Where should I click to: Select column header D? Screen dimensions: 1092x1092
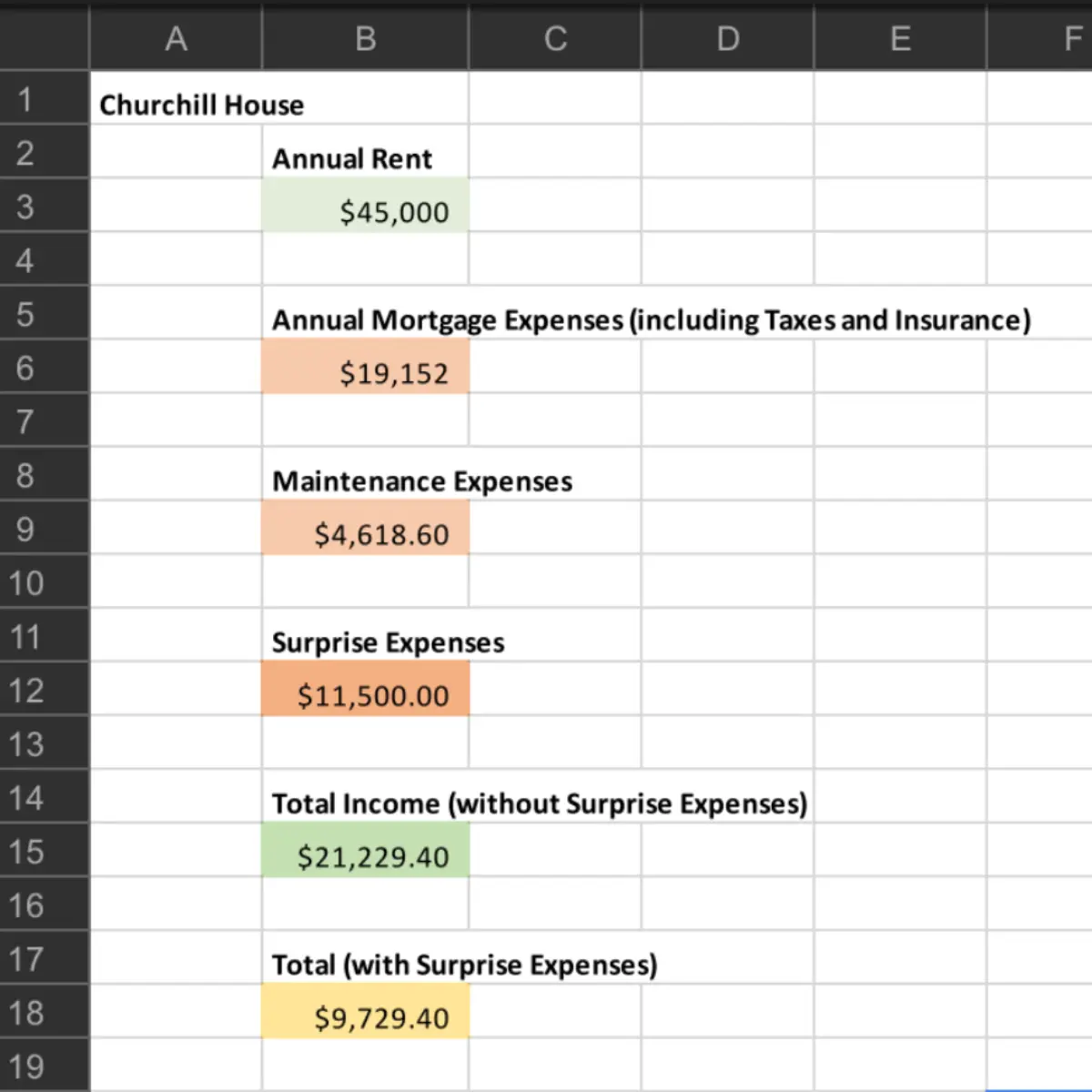click(x=726, y=38)
